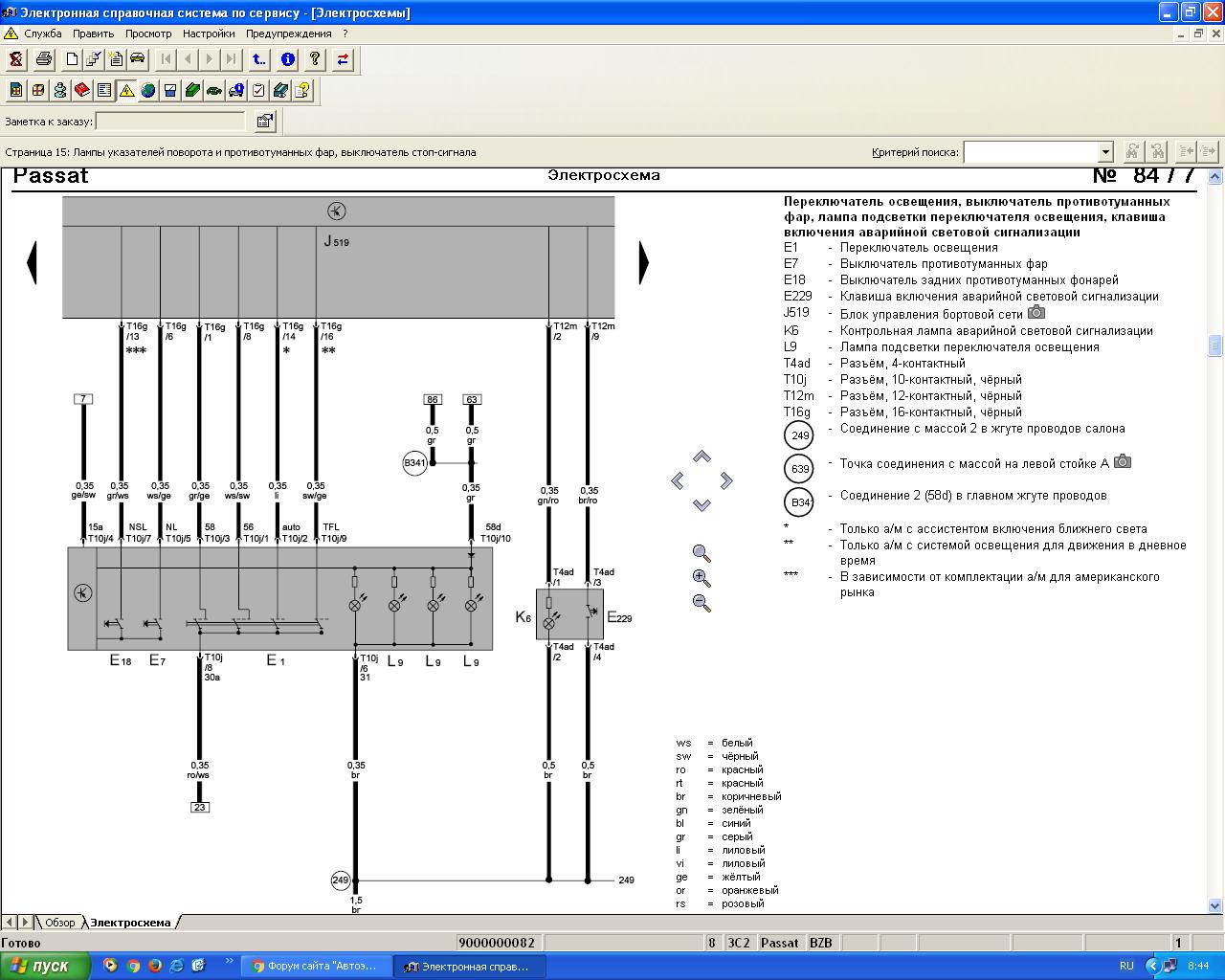
Task: Click the red book toolbar icon
Action: [82, 91]
